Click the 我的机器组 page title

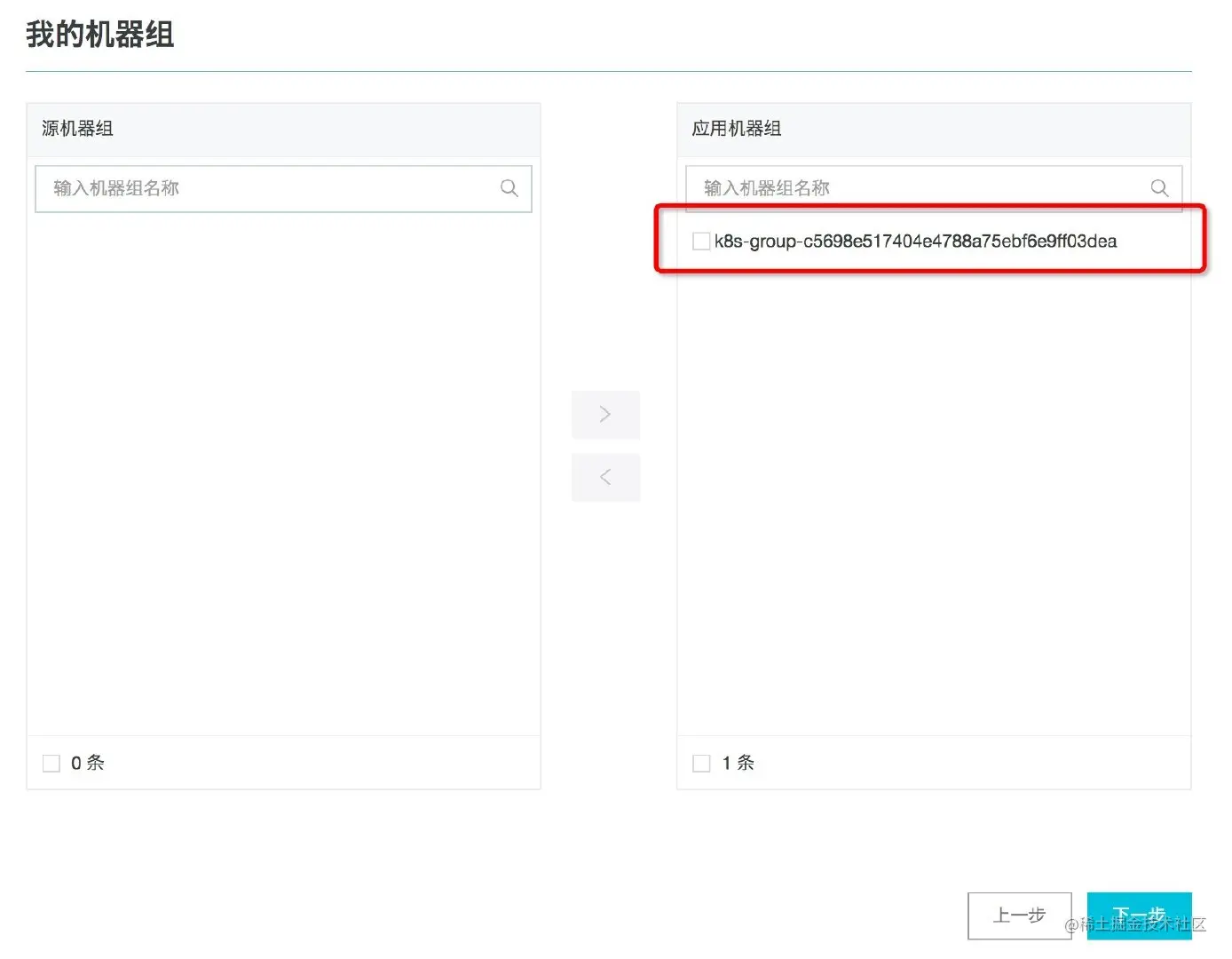(100, 35)
